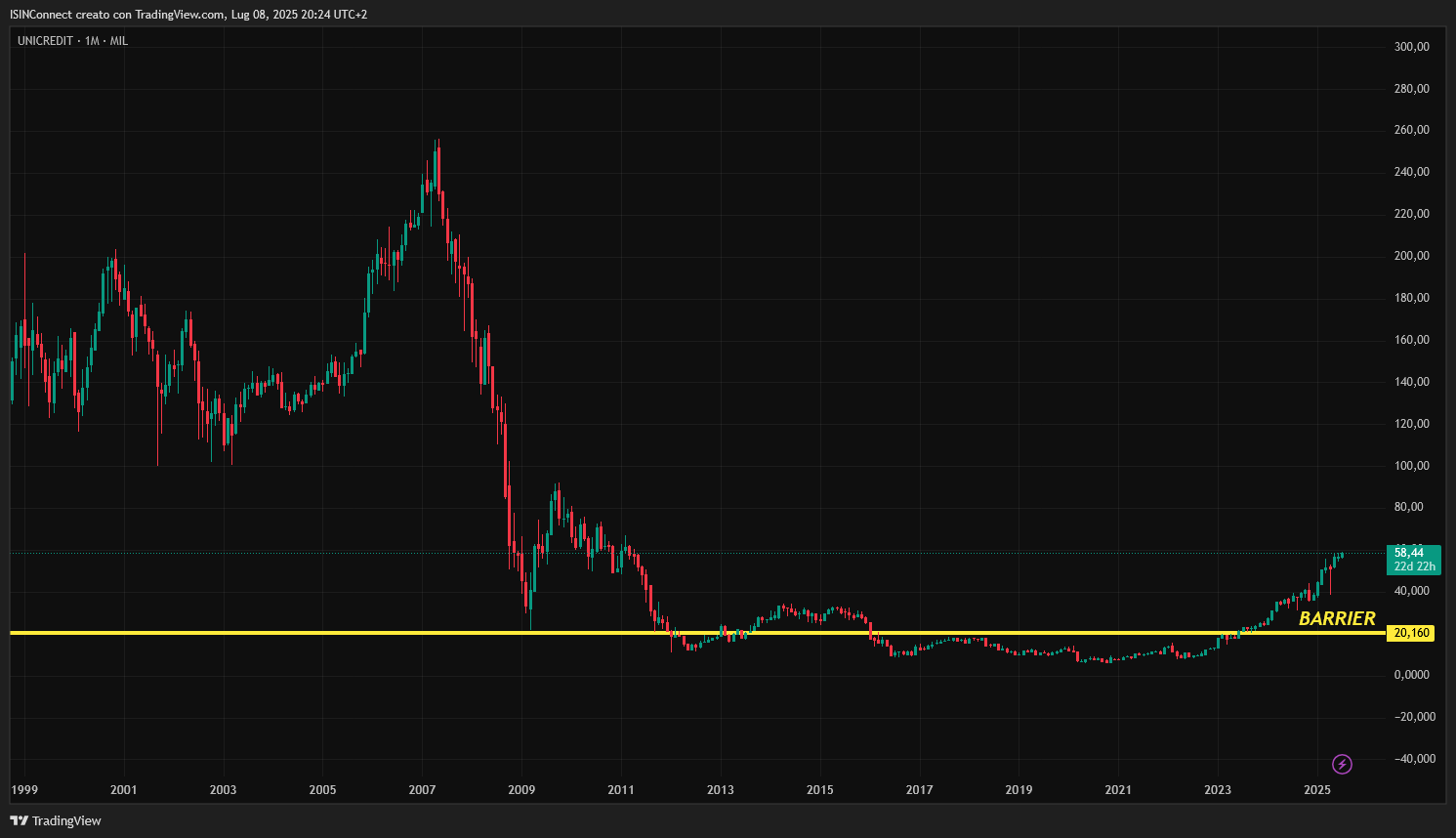Click the 2019 year label on time axis

point(1019,790)
